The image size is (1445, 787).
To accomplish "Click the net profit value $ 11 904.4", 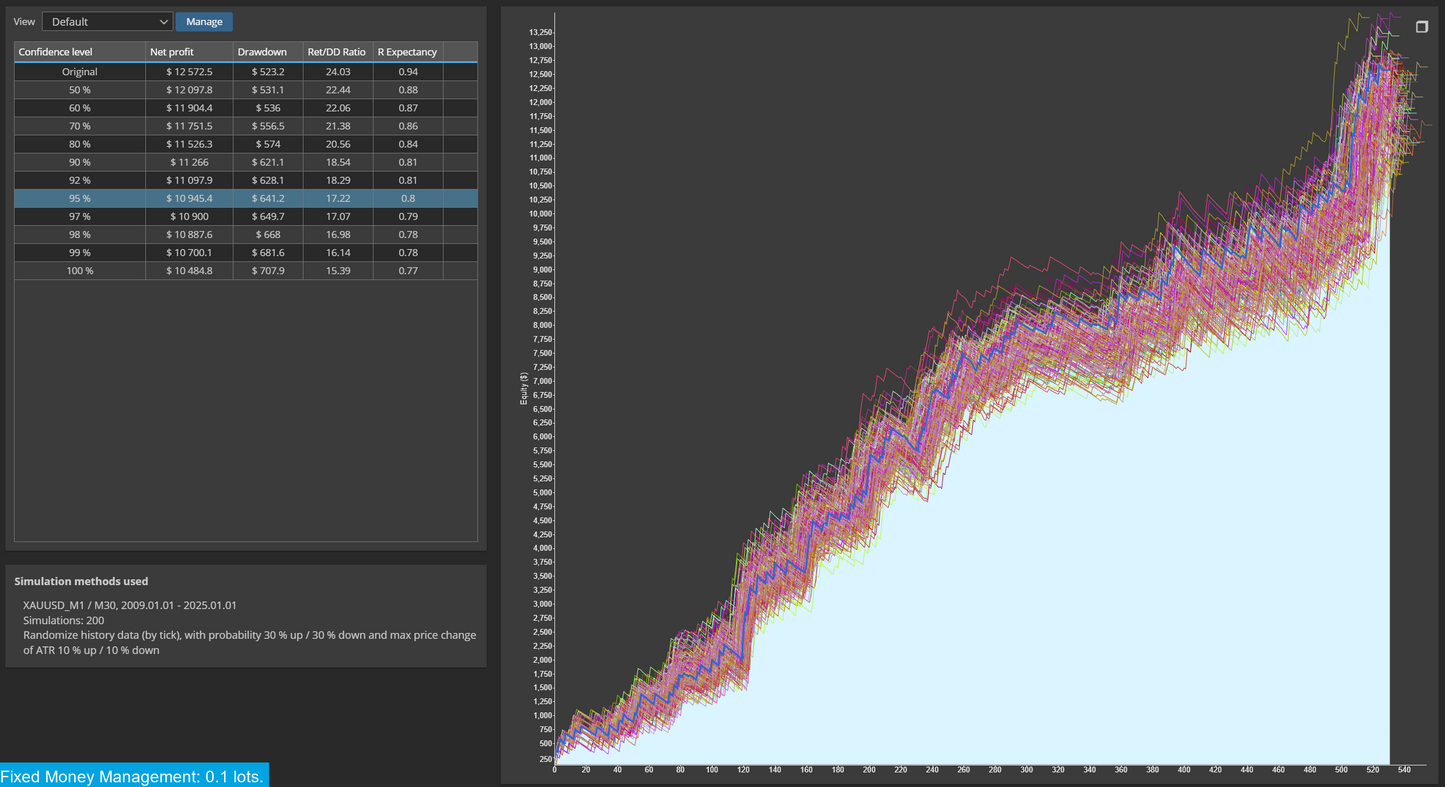I will tap(189, 108).
